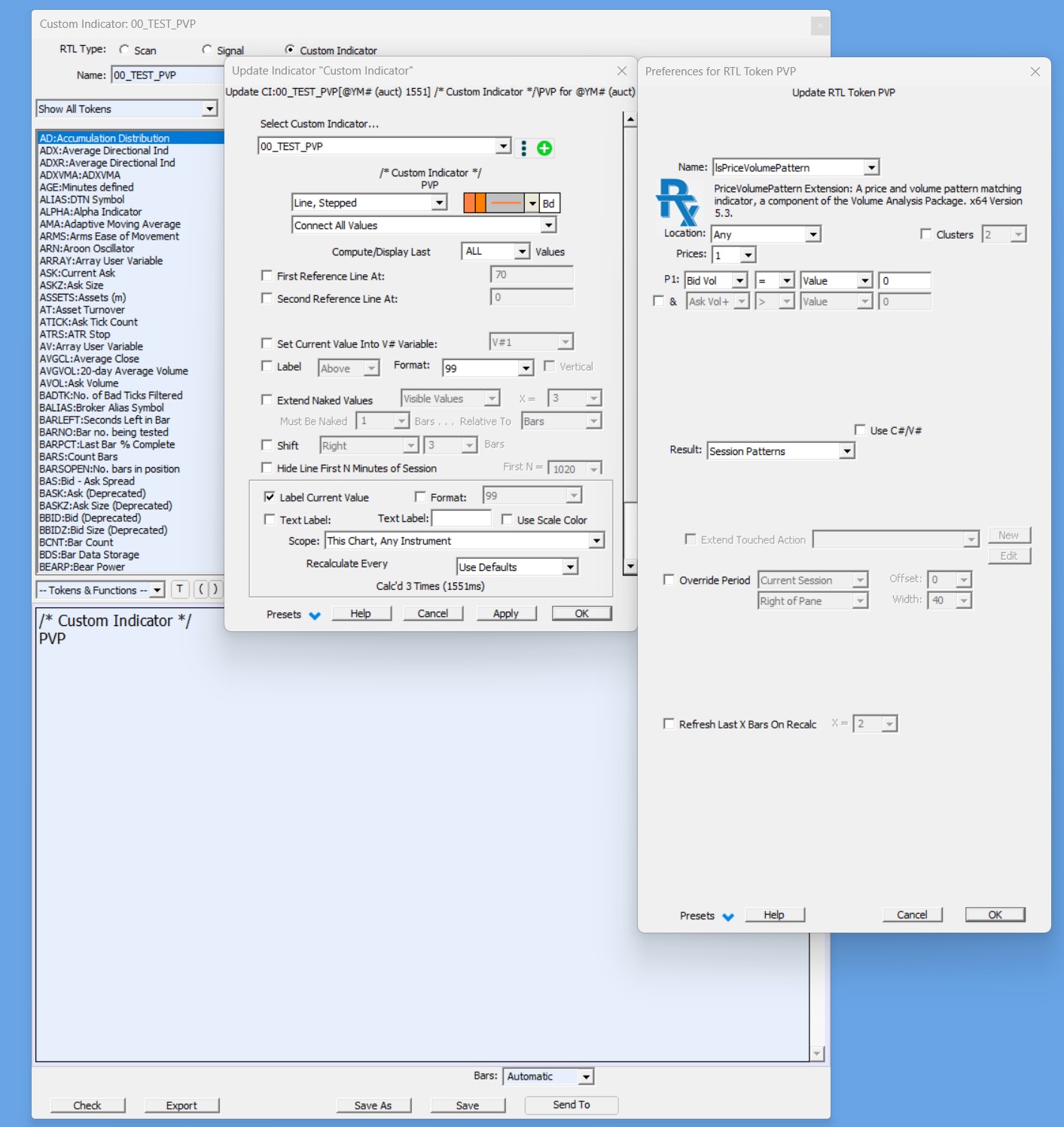
Task: Expand the Line, Stepped style dropdown
Action: click(439, 203)
